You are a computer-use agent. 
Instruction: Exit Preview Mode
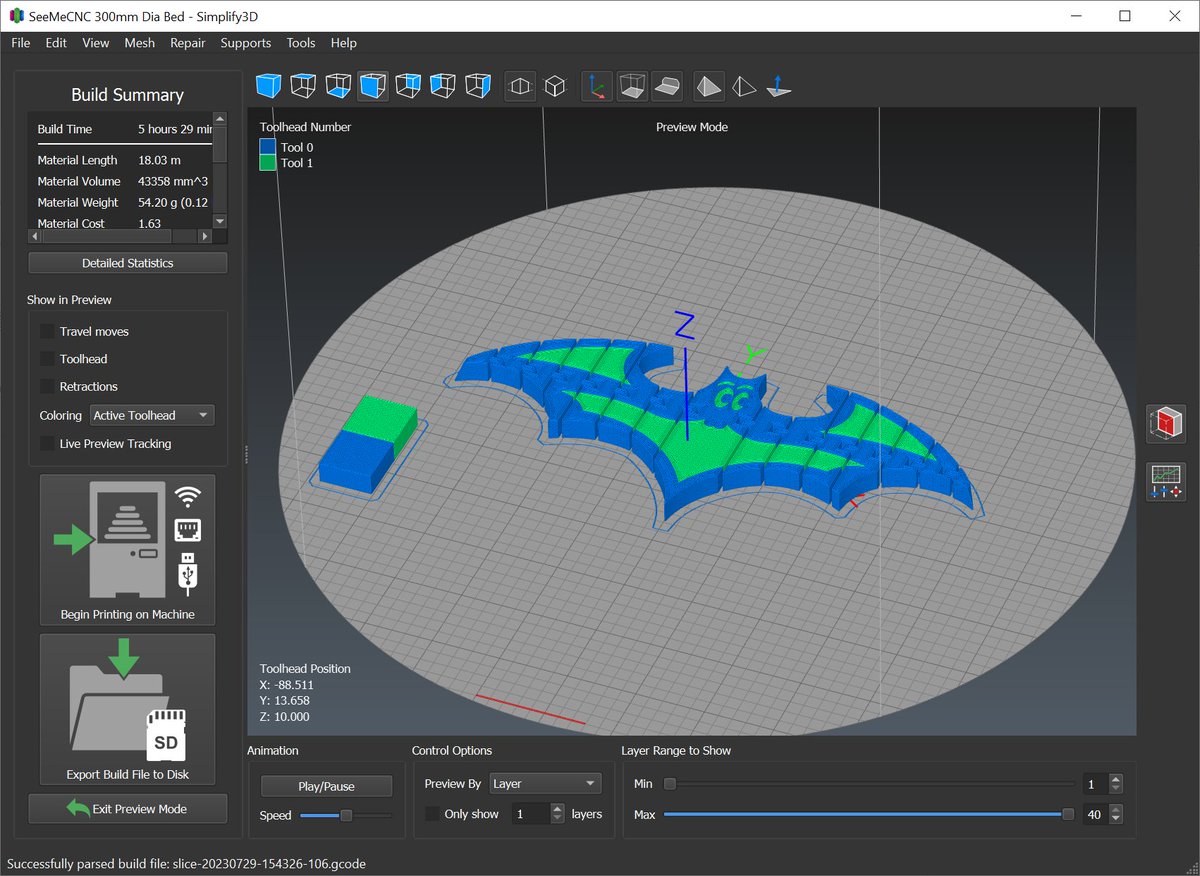pos(128,808)
